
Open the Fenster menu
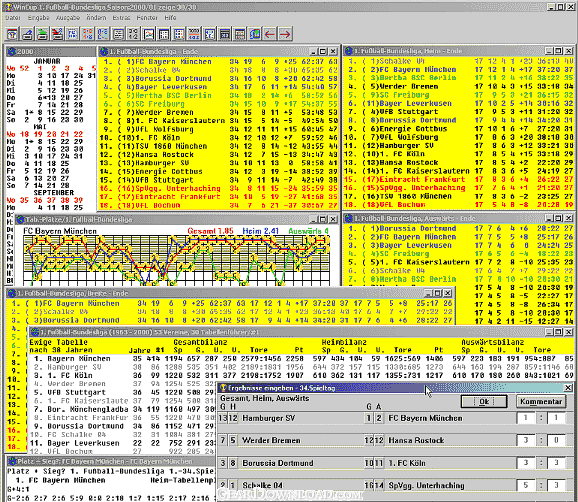pos(147,17)
